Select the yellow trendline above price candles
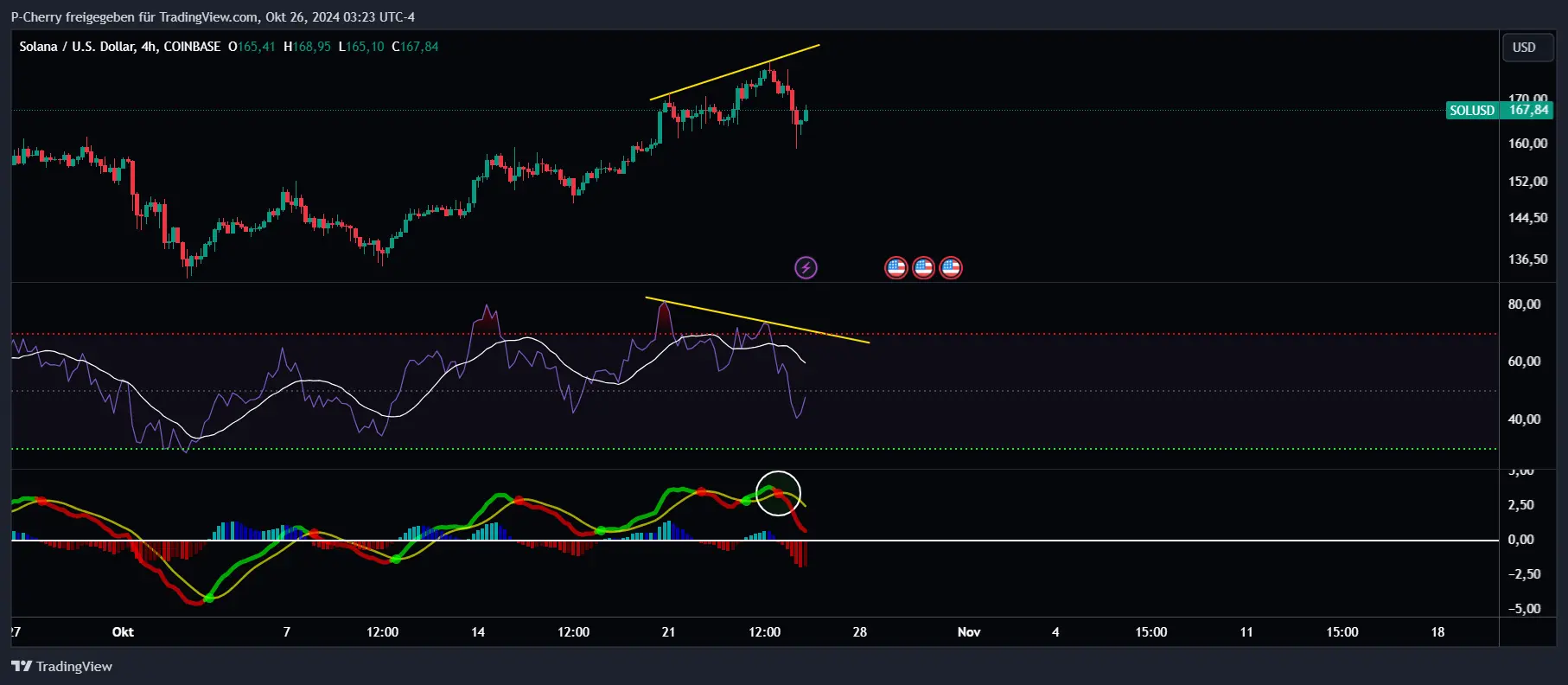Image resolution: width=1568 pixels, height=685 pixels. [735, 72]
